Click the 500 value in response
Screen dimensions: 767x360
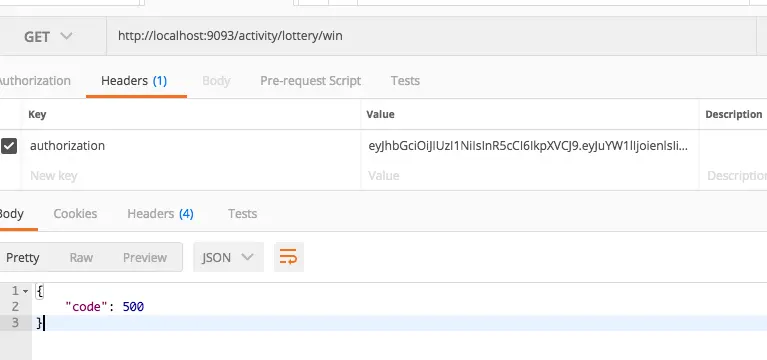click(133, 307)
